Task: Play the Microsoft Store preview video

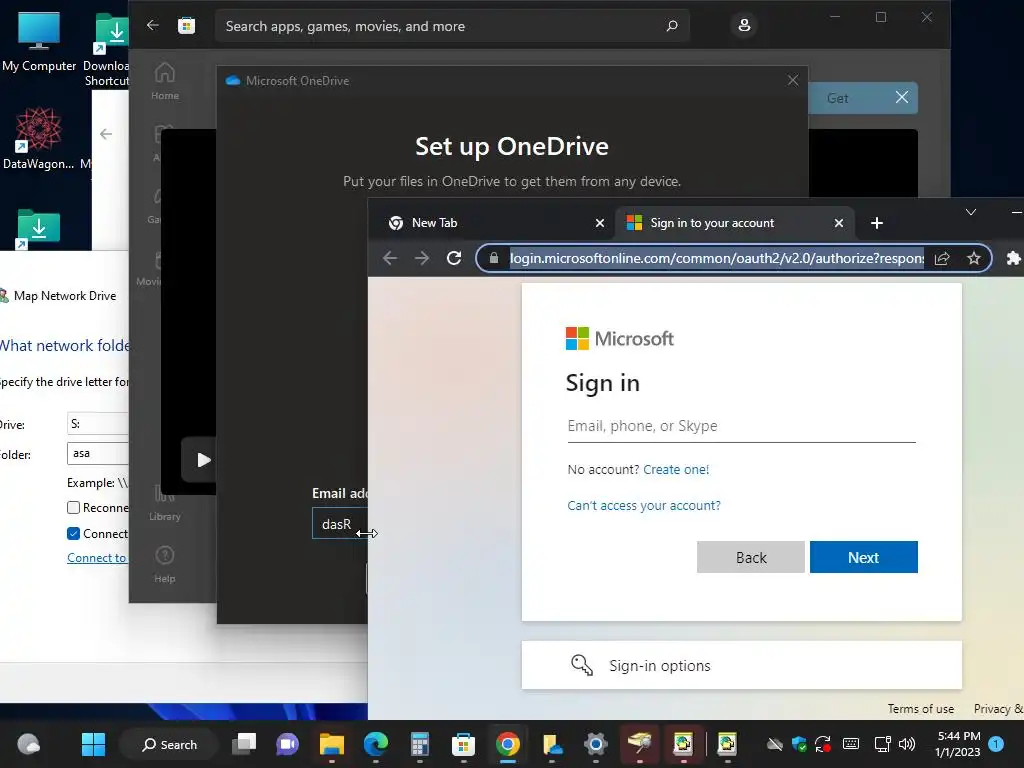Action: click(x=203, y=460)
